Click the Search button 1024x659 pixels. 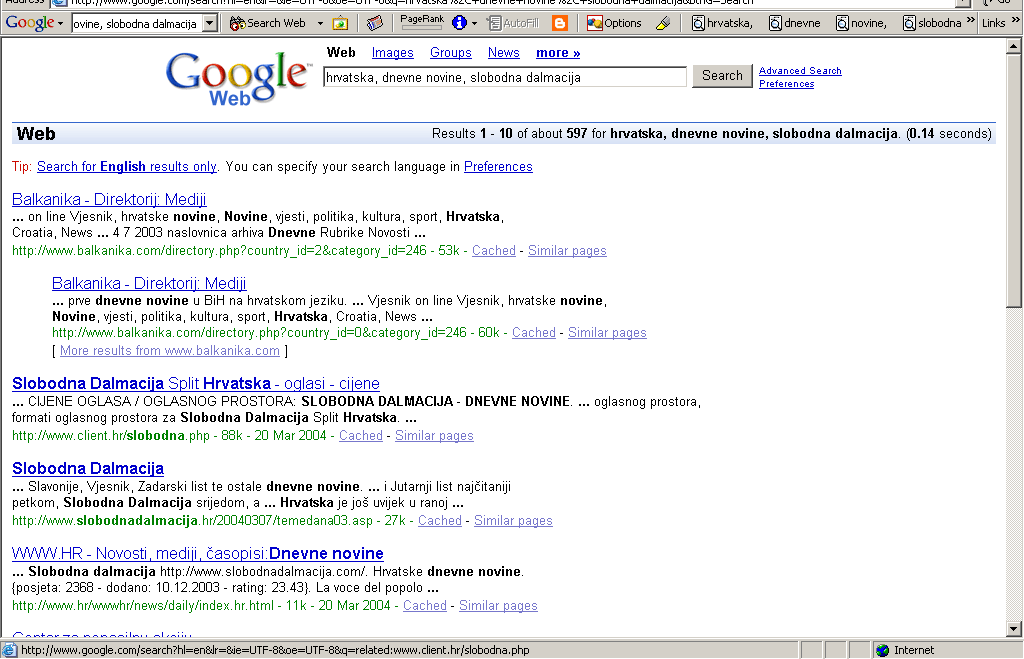722,76
